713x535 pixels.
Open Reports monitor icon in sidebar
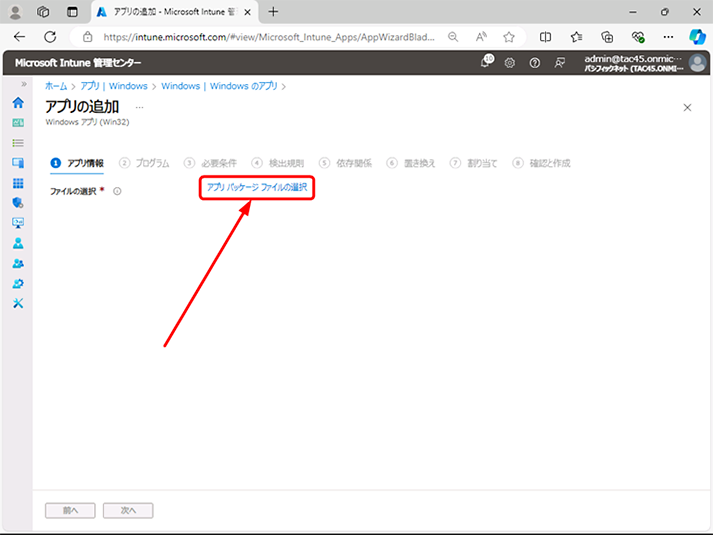point(18,223)
